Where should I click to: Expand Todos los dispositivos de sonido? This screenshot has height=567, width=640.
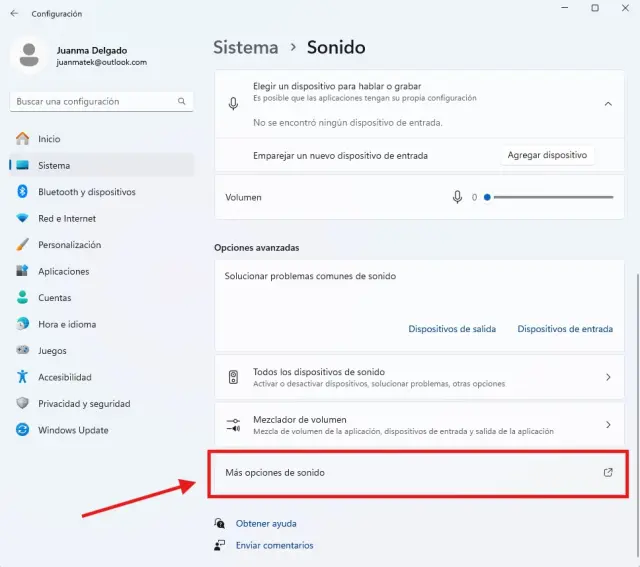[607, 377]
